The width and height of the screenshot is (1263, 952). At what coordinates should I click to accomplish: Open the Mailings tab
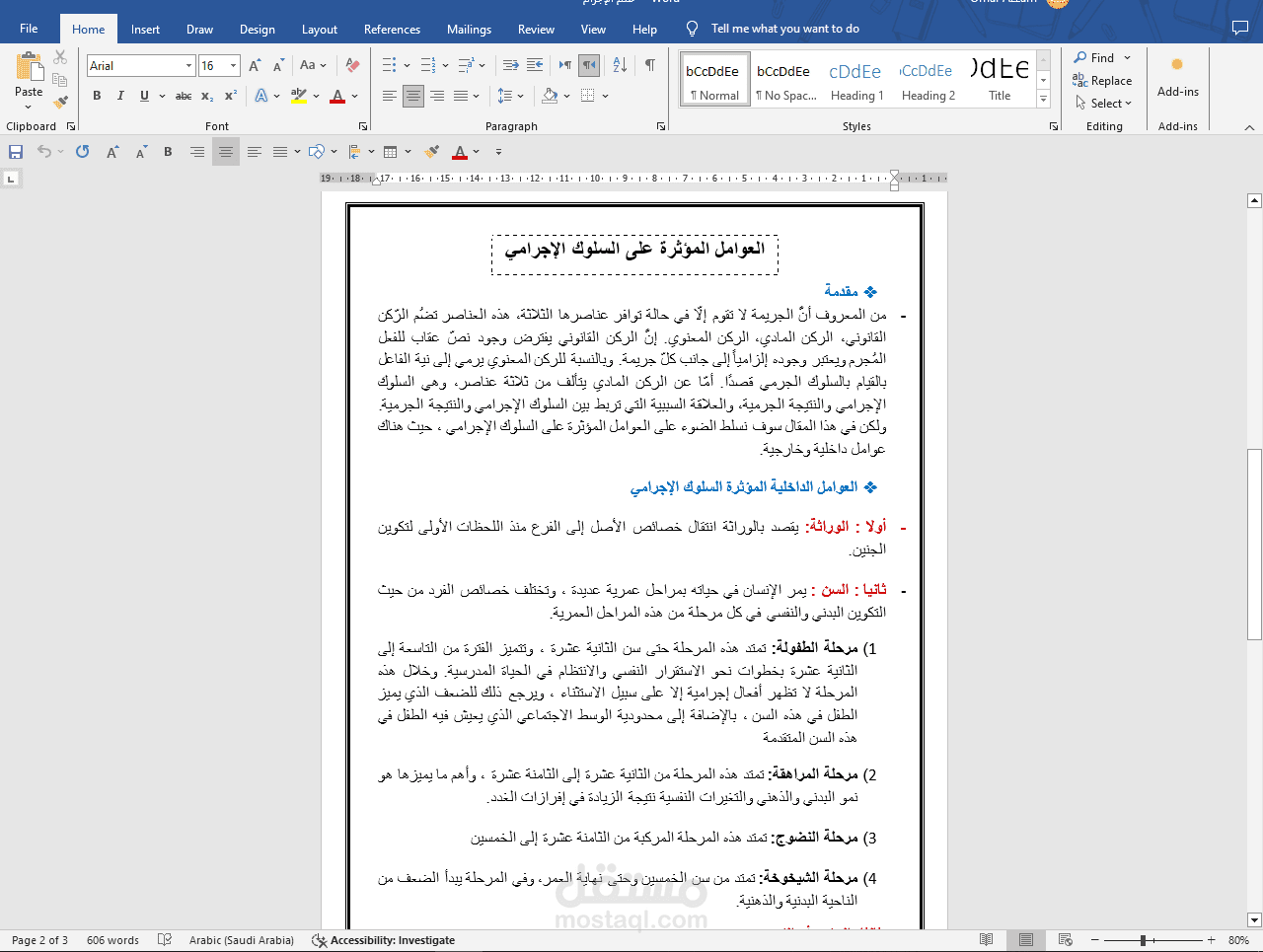469,29
